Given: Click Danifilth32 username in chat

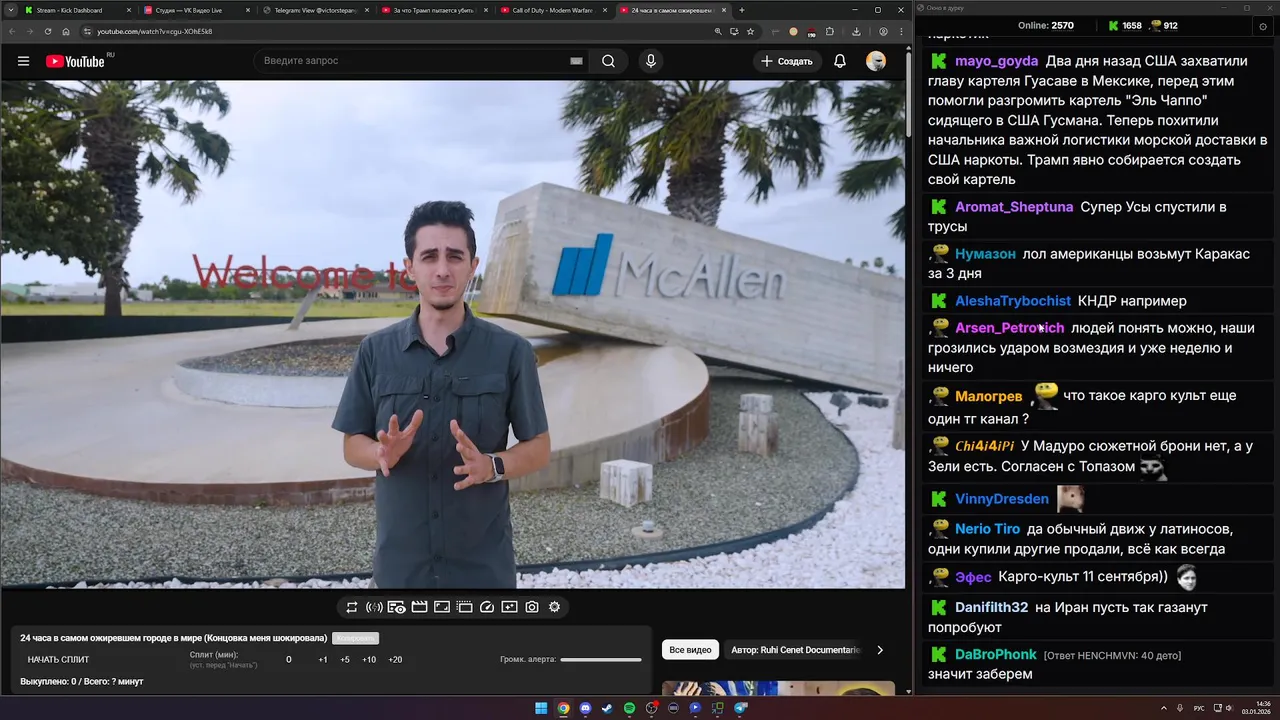Looking at the screenshot, I should 991,607.
